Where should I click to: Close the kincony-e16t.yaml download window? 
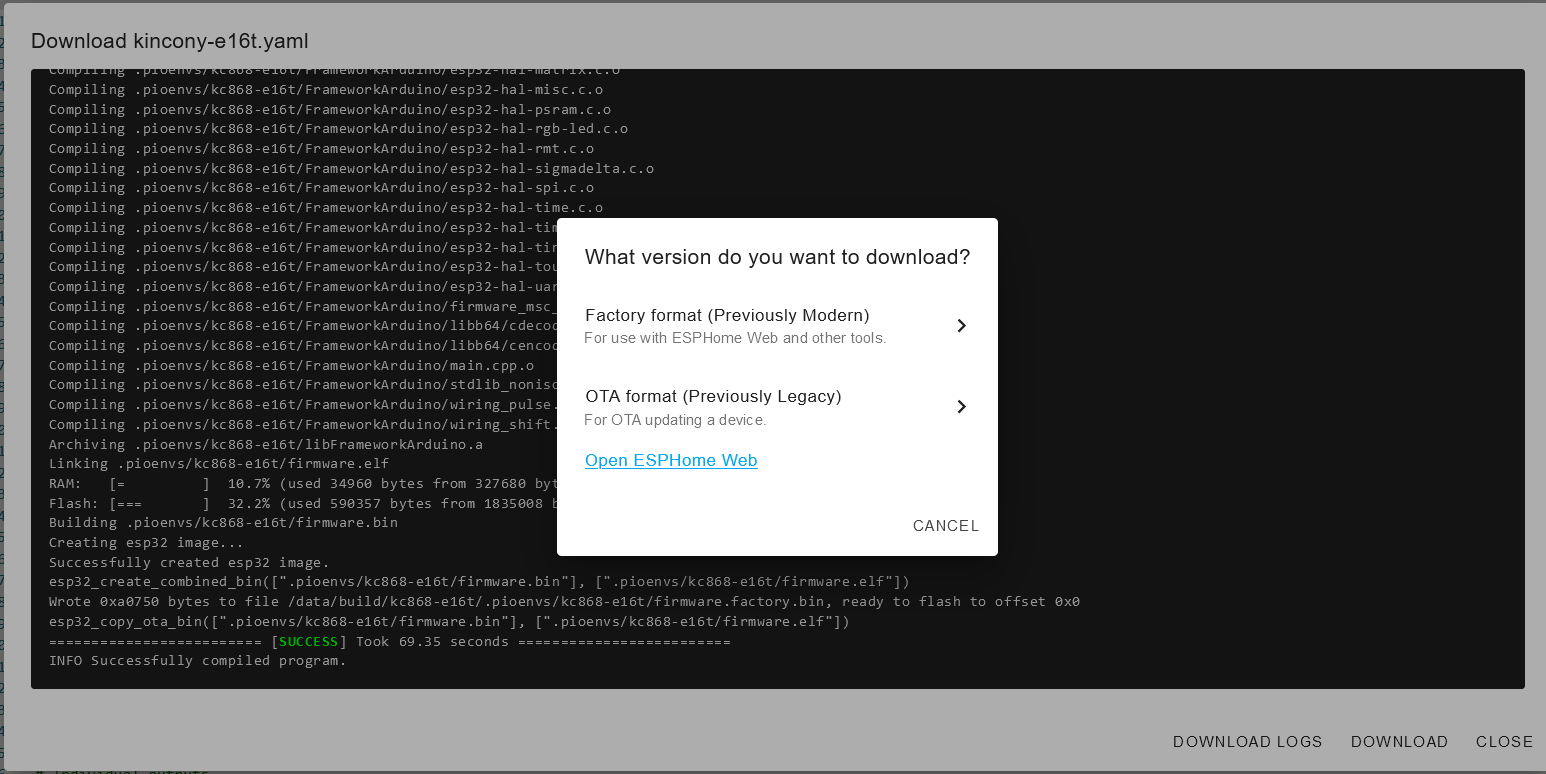pos(1504,742)
